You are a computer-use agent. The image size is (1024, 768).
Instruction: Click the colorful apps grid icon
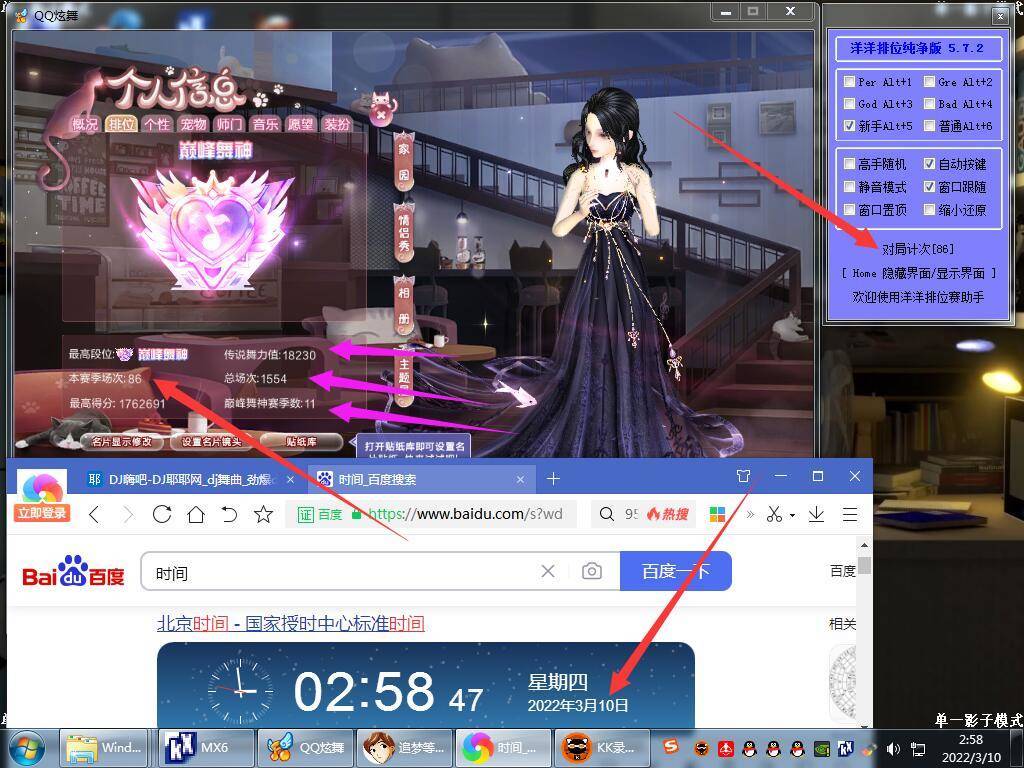coord(717,515)
